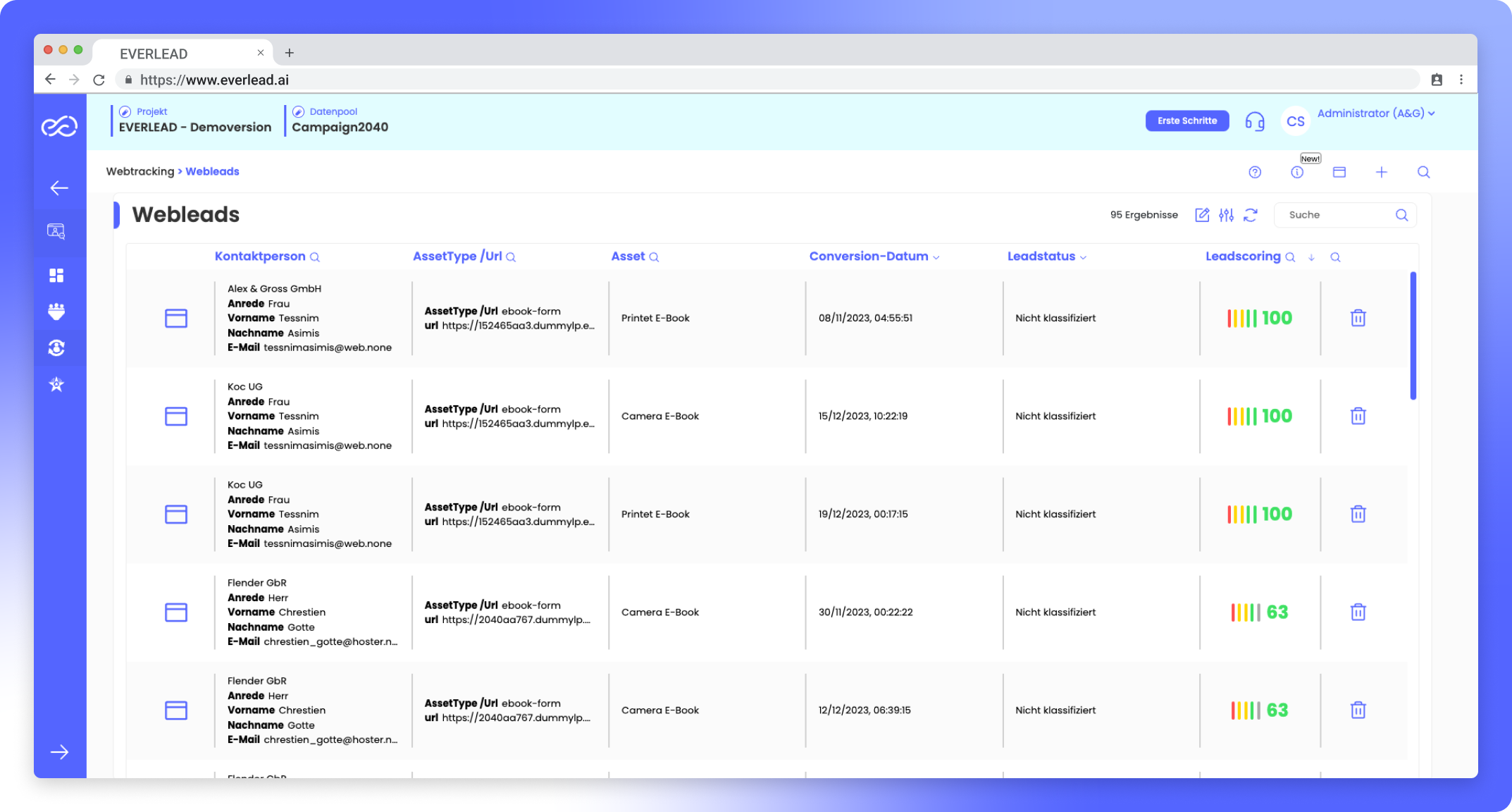Expand the Leadstatus column dropdown
Screen dimensions: 1512x812
(1083, 257)
